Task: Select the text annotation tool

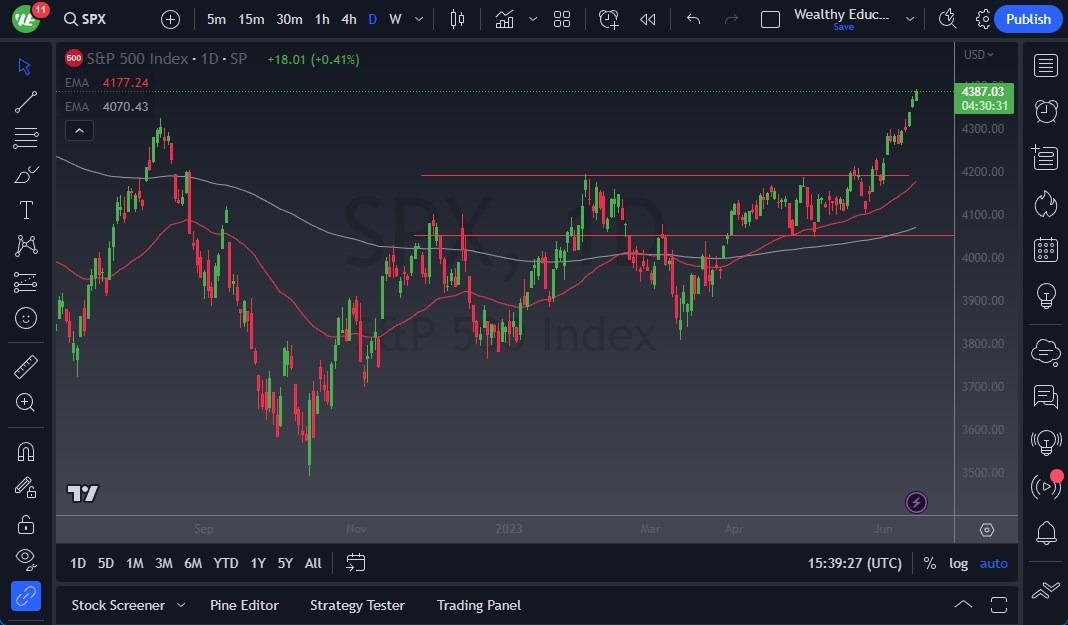Action: tap(26, 210)
